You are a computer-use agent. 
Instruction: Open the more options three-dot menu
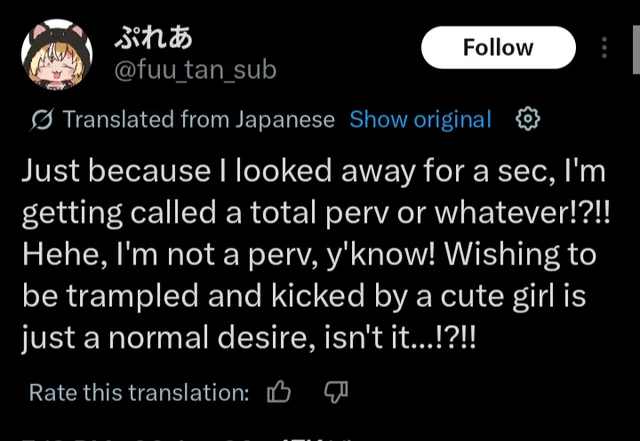click(x=604, y=48)
